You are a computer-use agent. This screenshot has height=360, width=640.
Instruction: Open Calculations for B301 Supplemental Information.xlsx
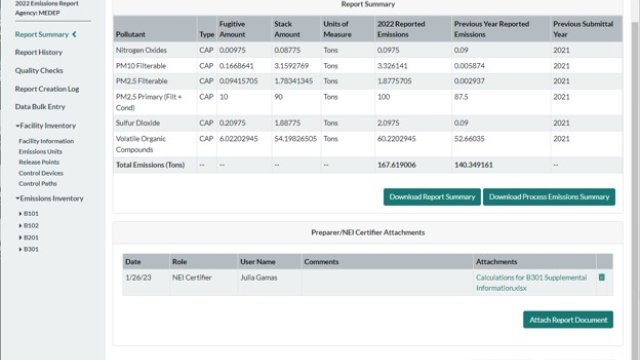click(x=531, y=282)
